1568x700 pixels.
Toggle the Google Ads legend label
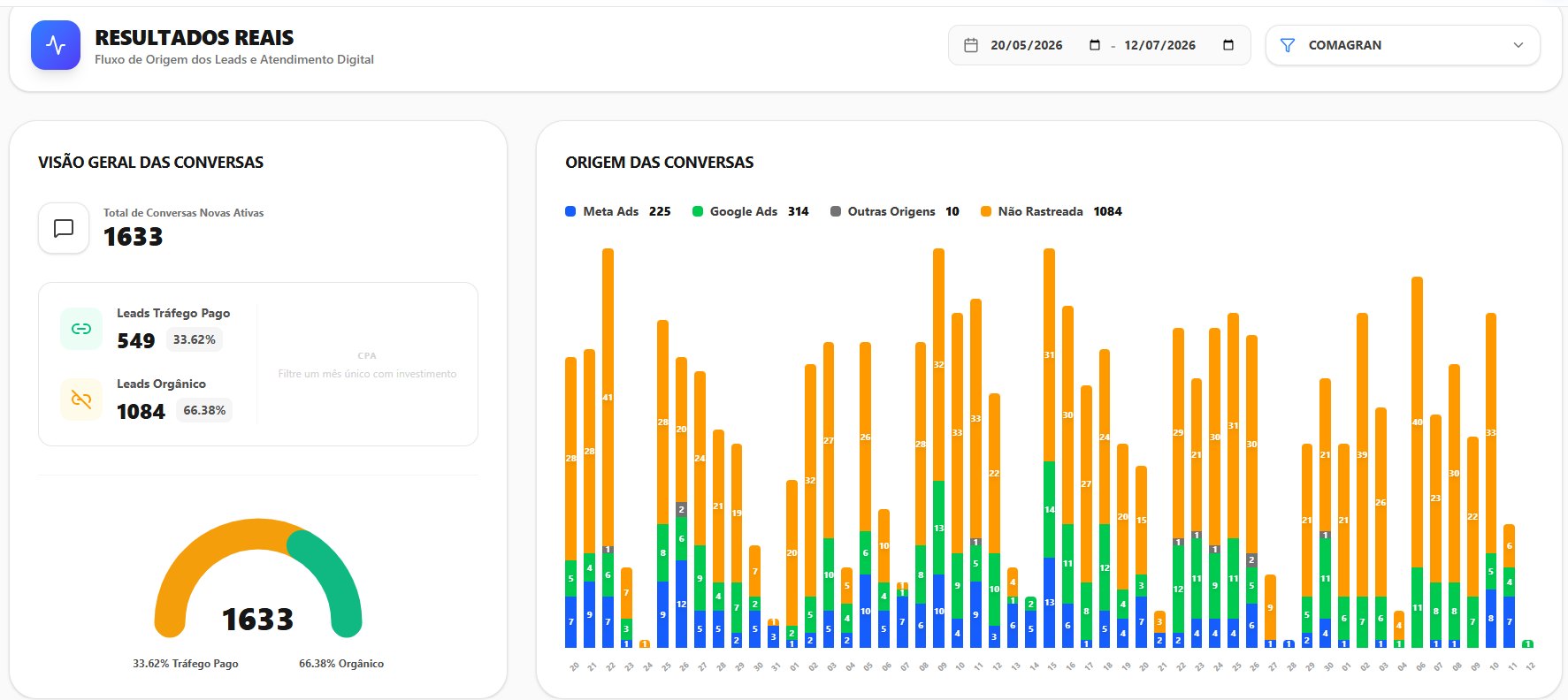(x=744, y=211)
